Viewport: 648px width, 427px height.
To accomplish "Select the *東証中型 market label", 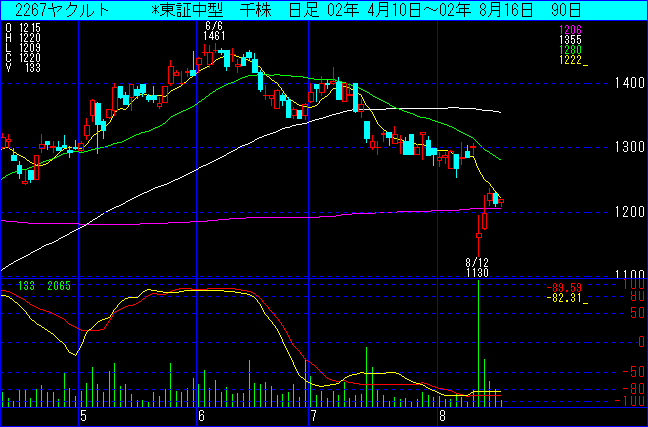I will (187, 10).
